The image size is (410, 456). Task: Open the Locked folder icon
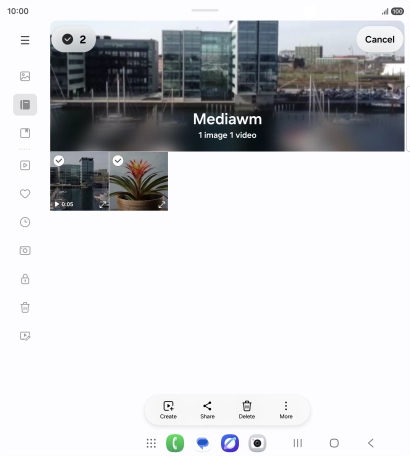click(25, 279)
